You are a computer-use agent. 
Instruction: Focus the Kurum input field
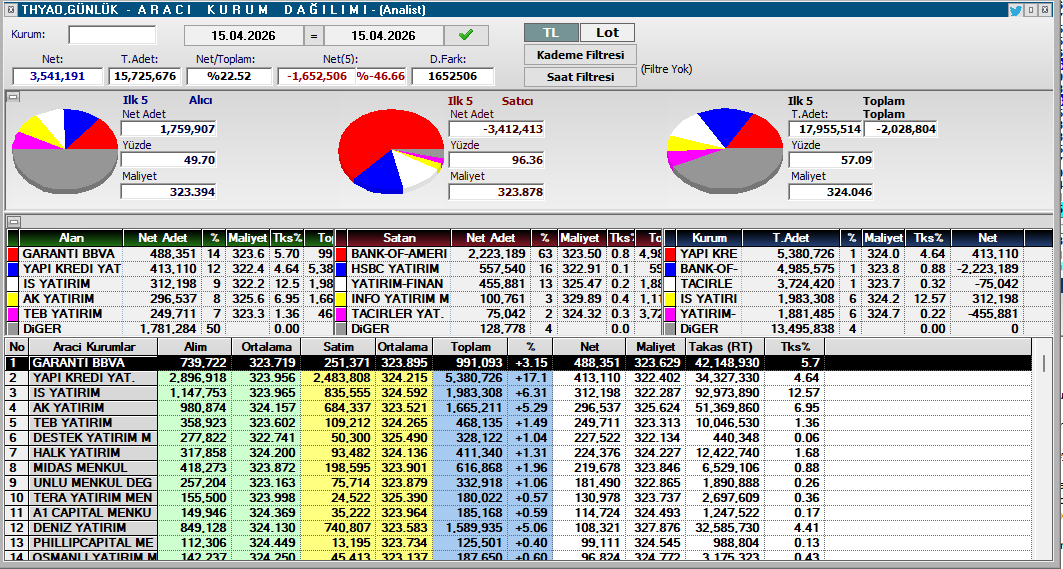click(x=112, y=35)
